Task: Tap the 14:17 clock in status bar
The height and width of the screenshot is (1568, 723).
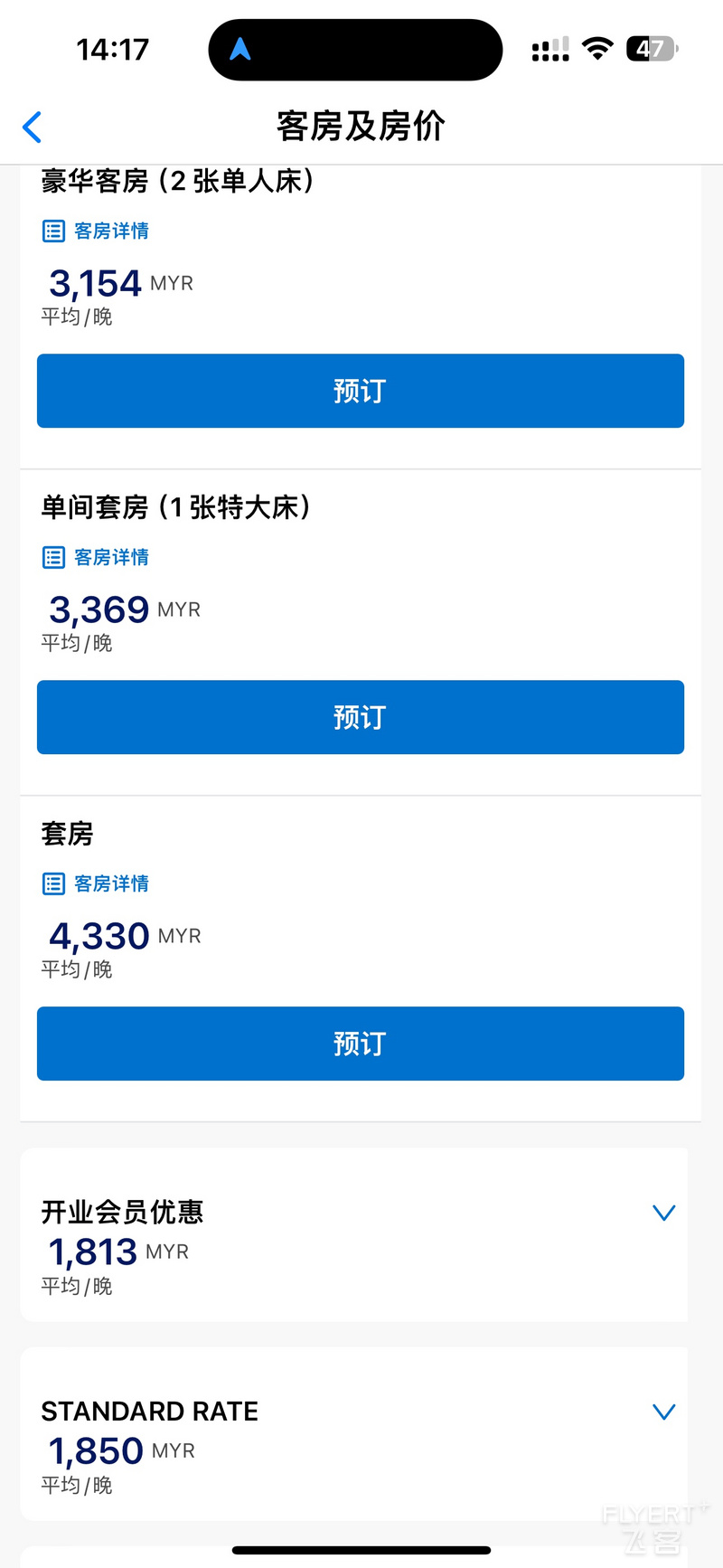Action: (x=113, y=49)
